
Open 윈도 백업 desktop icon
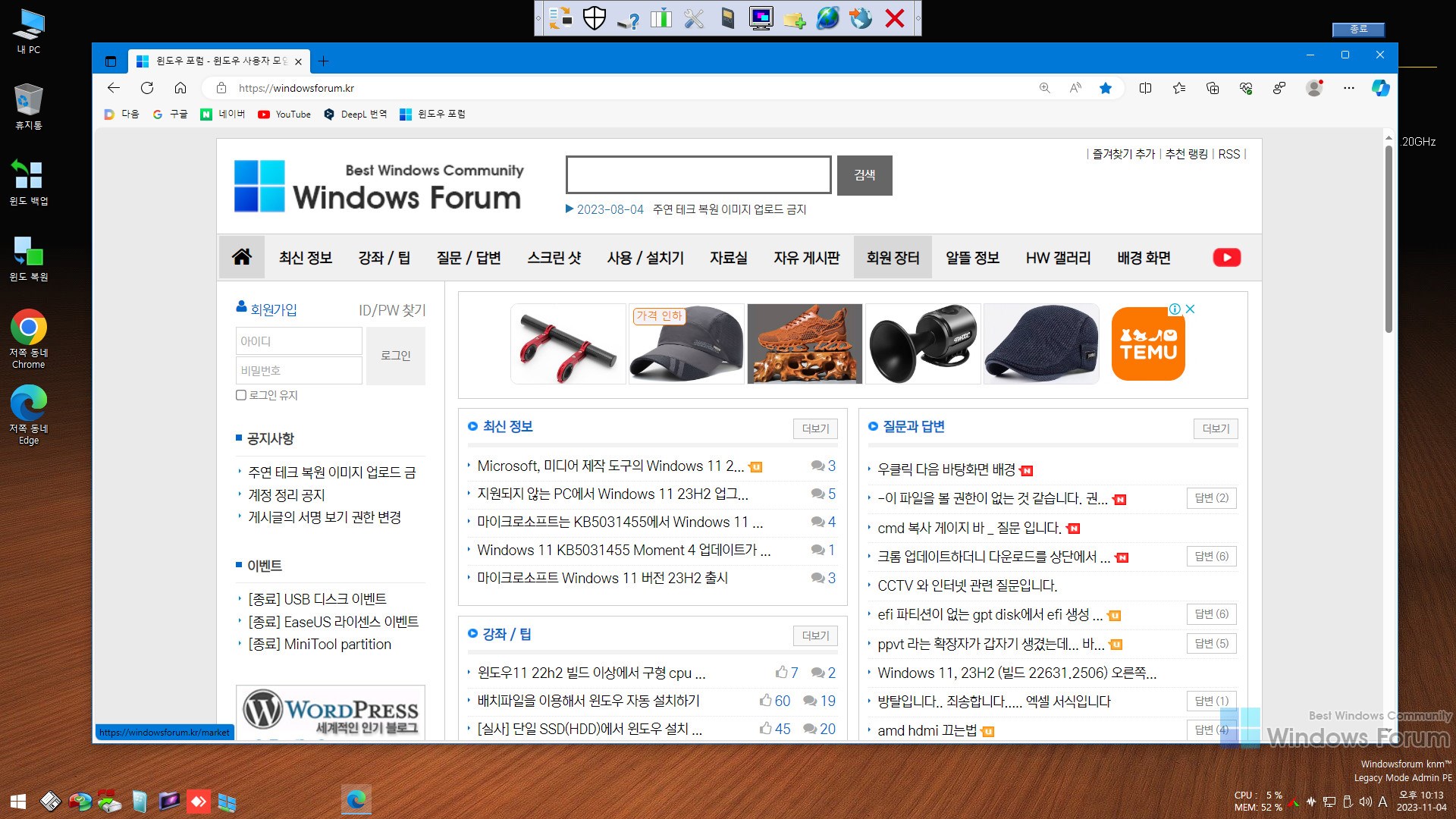29,182
